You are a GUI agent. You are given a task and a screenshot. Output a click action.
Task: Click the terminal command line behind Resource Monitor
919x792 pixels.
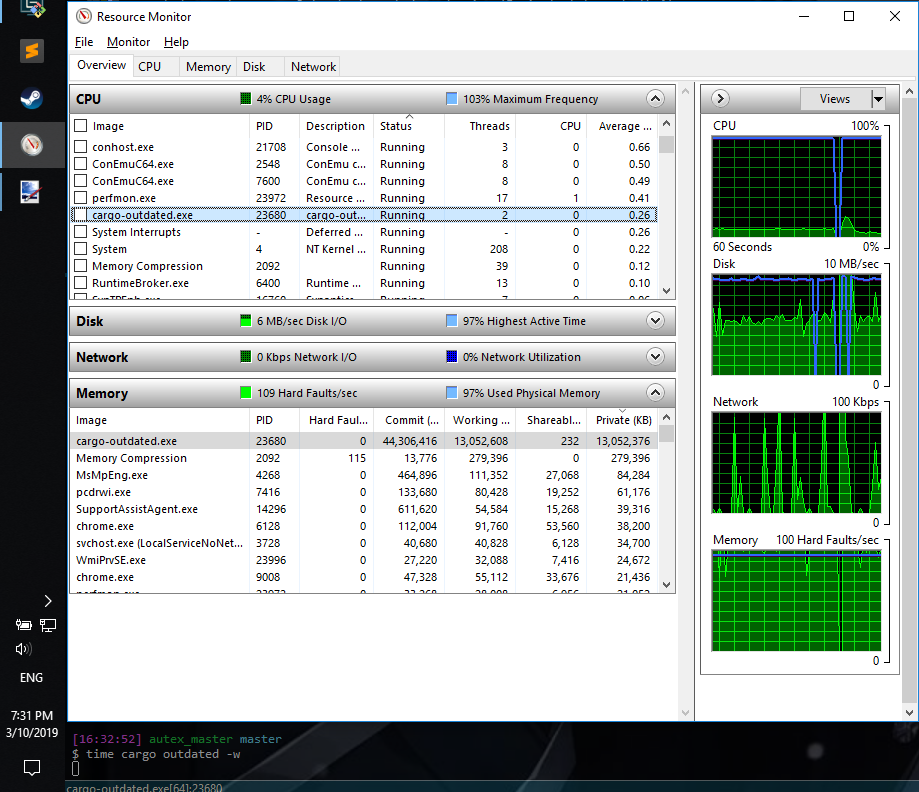click(156, 754)
